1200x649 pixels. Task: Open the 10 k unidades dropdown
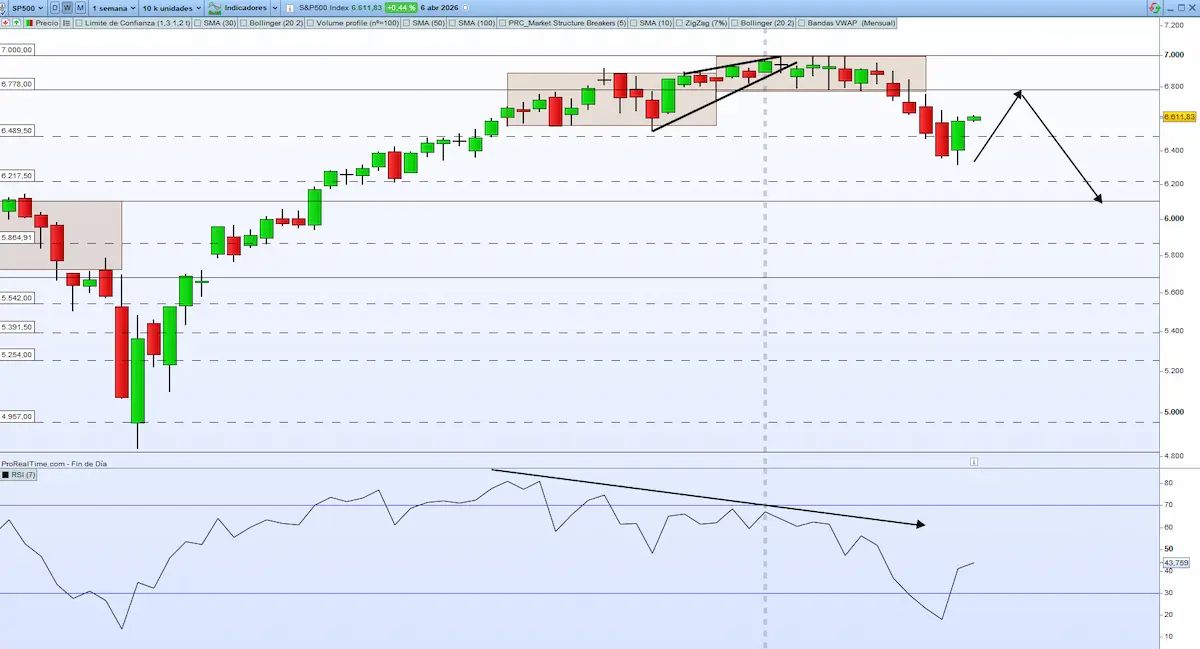[170, 7]
